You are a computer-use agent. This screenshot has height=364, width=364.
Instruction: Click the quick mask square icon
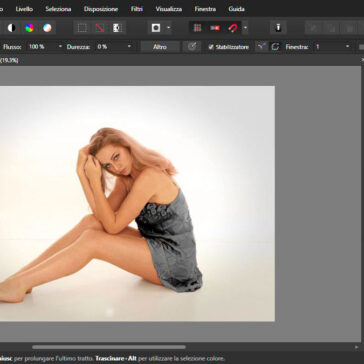tap(156, 28)
